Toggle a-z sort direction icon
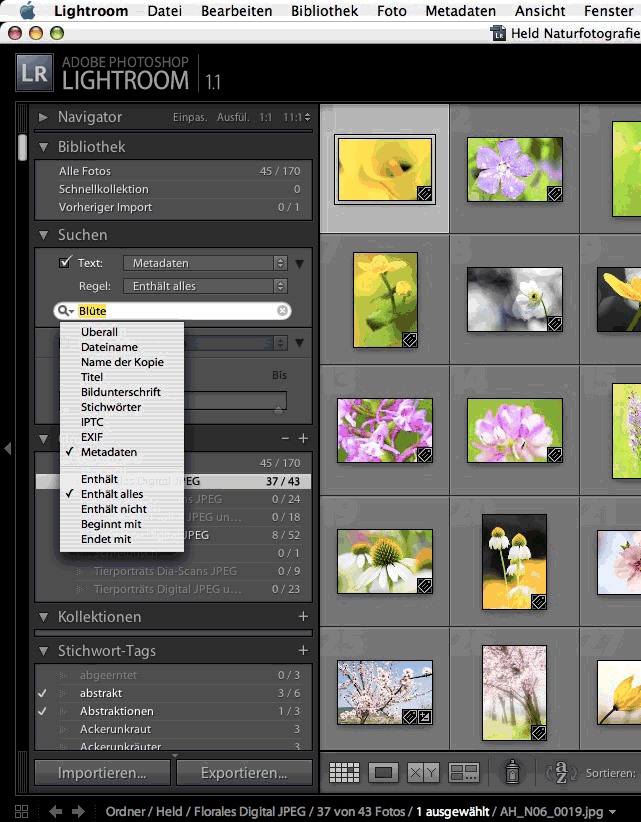641x822 pixels. (x=561, y=772)
